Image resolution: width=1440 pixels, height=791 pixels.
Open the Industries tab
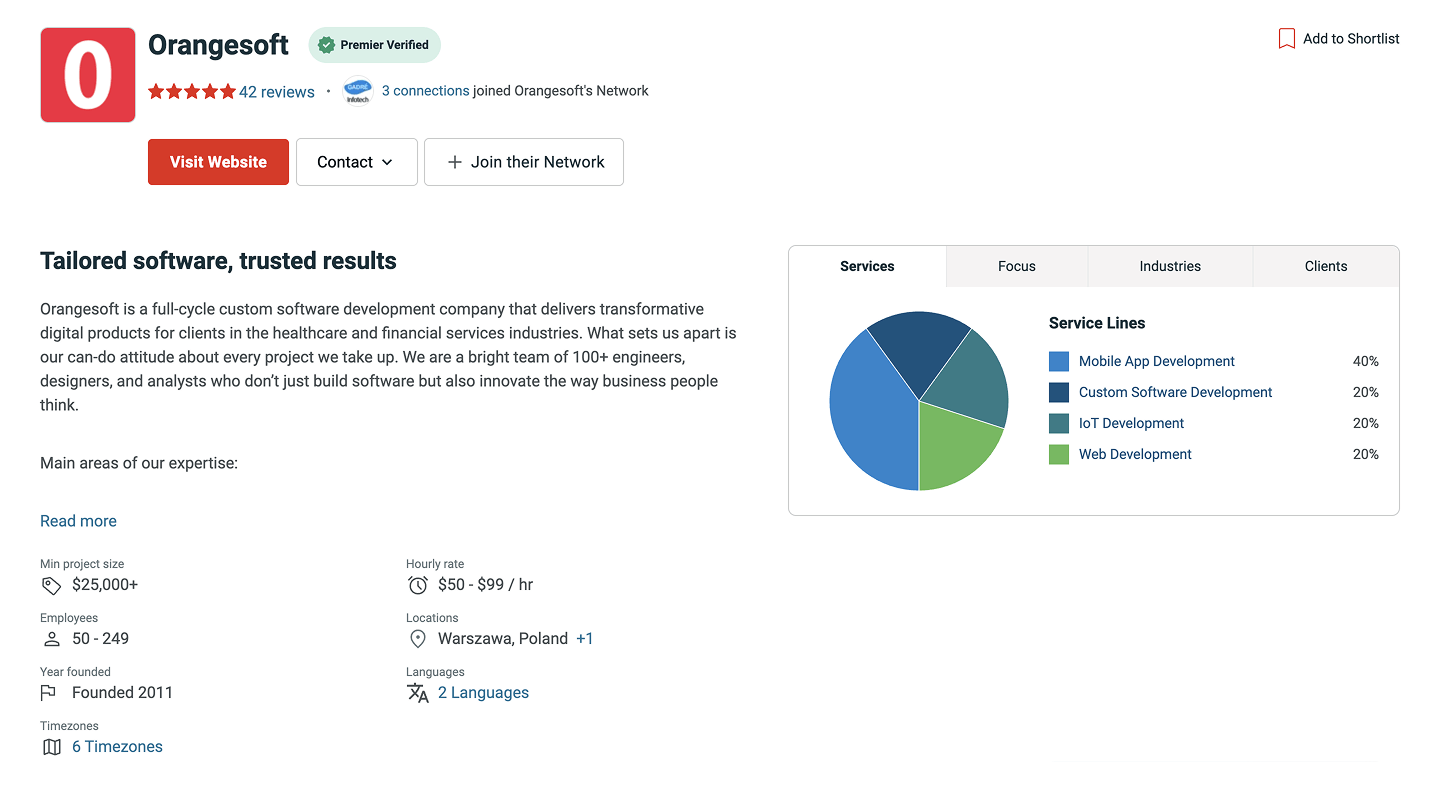pos(1170,266)
